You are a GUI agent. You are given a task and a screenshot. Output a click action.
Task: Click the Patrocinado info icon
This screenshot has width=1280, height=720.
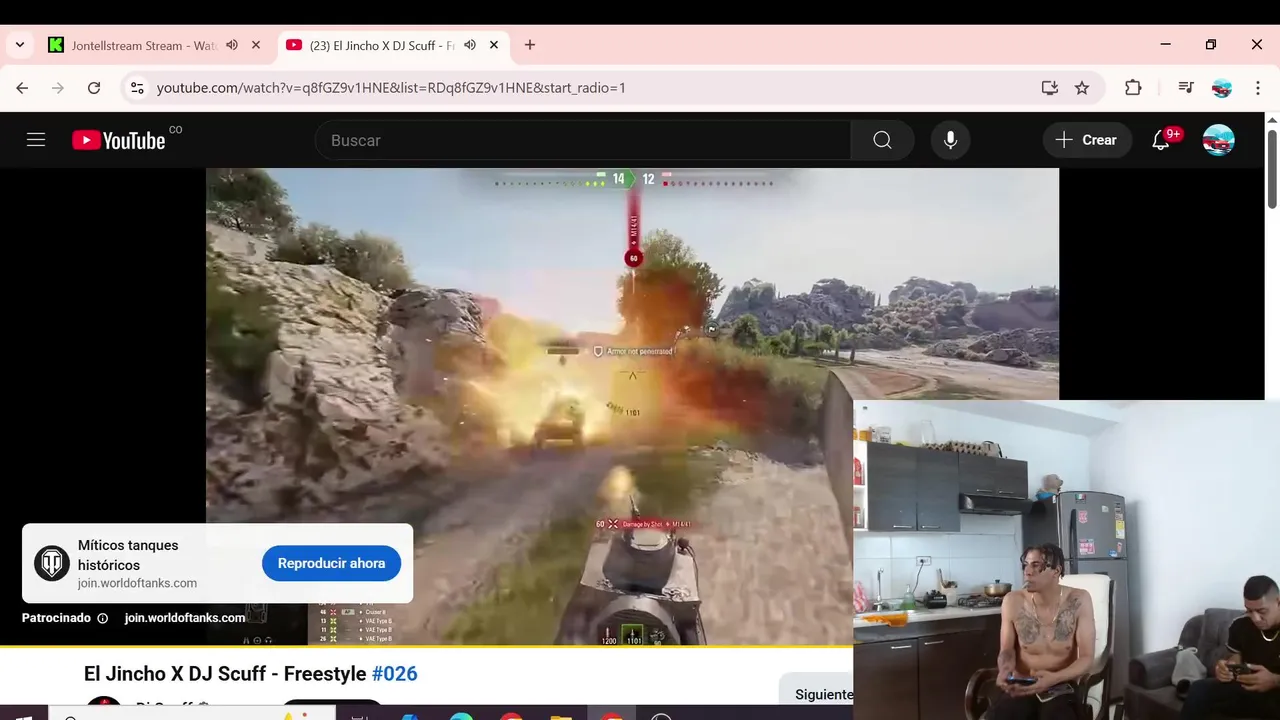[102, 618]
